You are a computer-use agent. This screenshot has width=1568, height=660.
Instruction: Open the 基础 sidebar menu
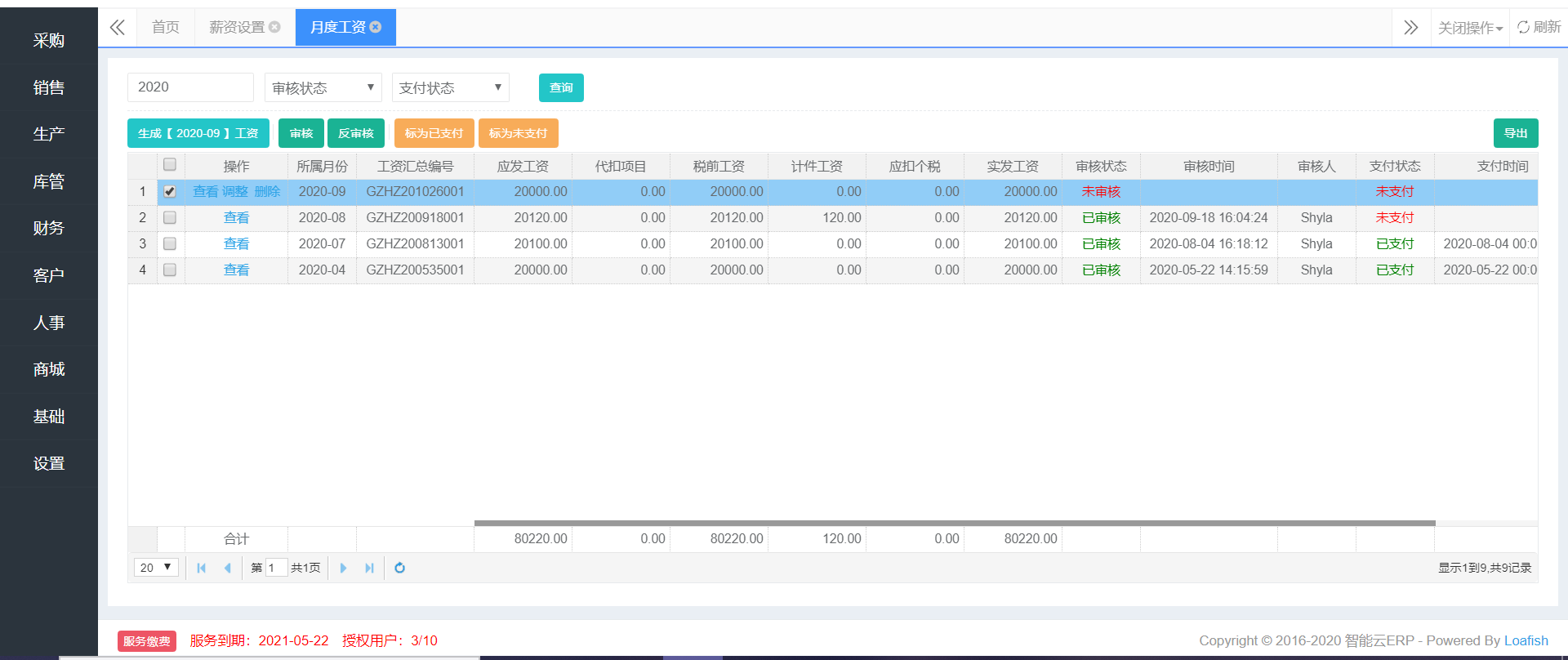pyautogui.click(x=49, y=417)
